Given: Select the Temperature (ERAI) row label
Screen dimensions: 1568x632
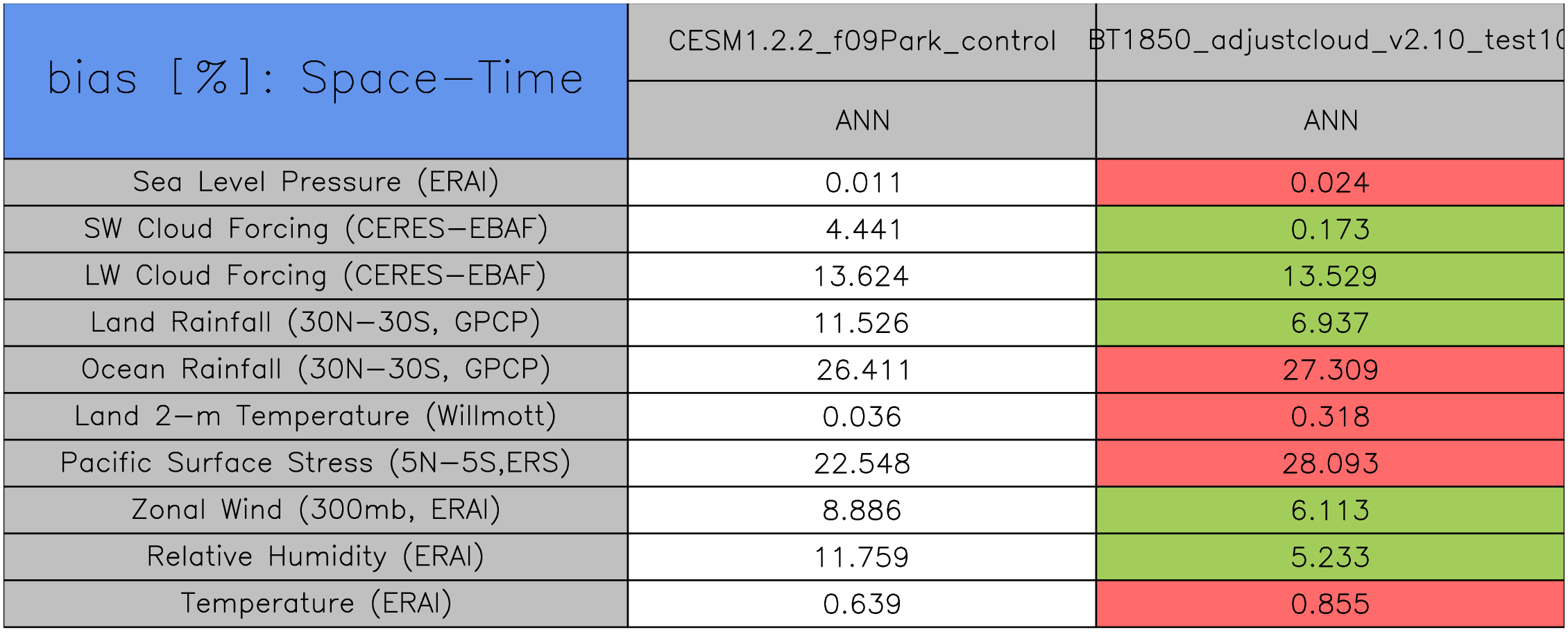Looking at the screenshot, I should (316, 604).
